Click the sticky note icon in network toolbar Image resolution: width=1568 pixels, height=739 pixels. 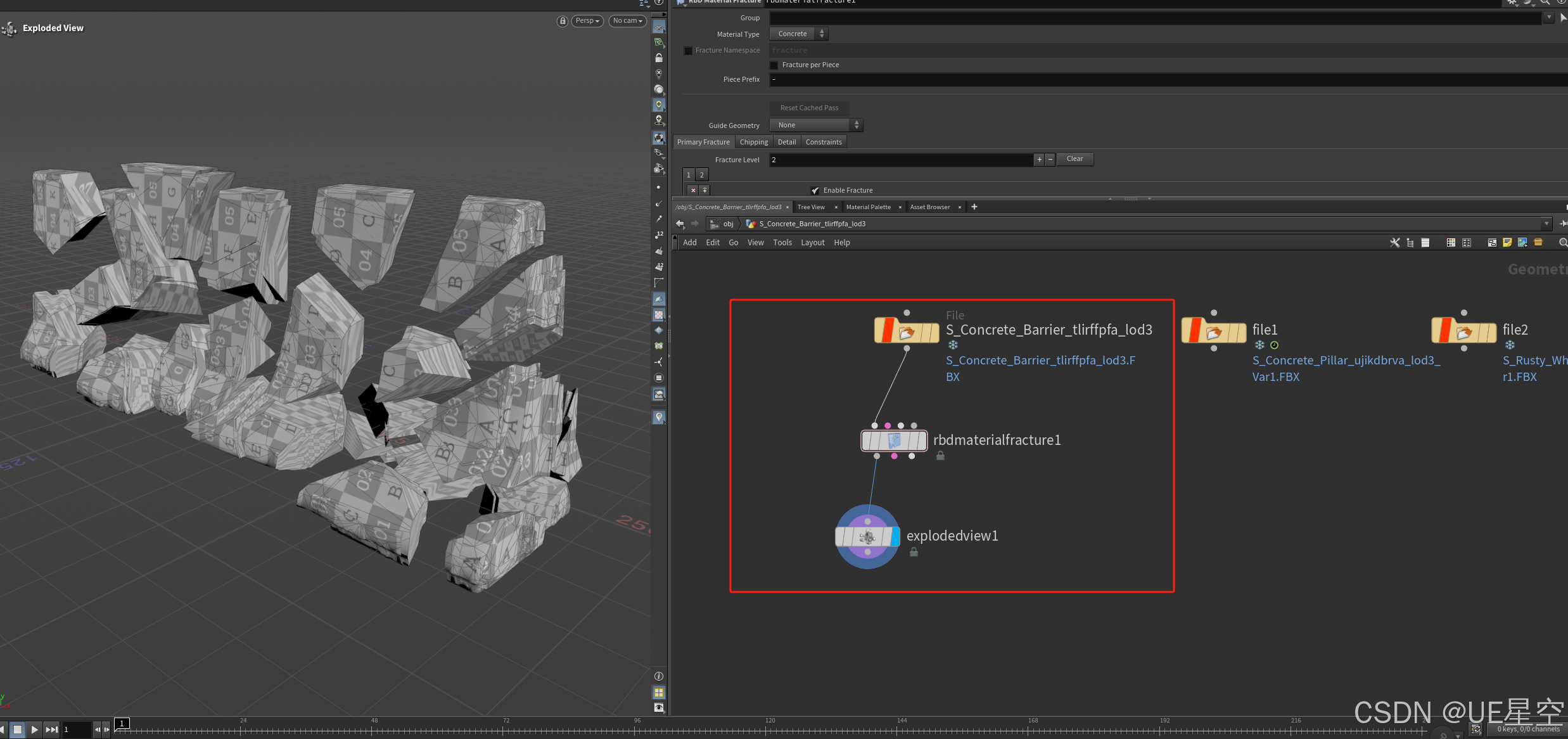click(x=1507, y=243)
